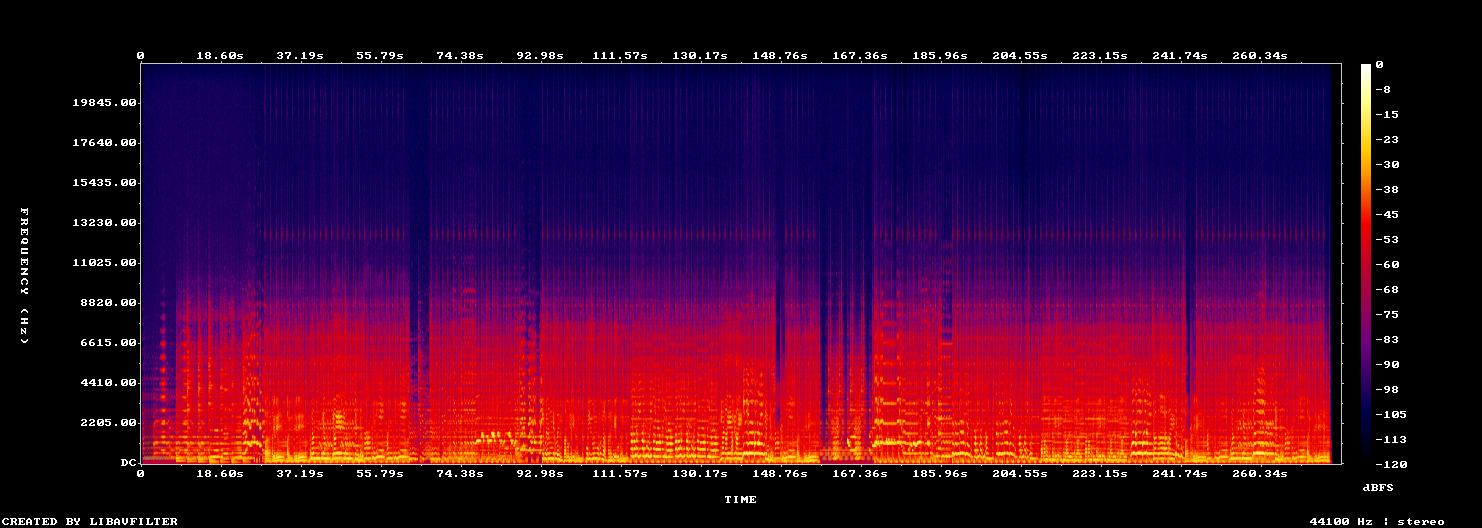The width and height of the screenshot is (1482, 528).
Task: Pick the 11025.00 frequency label
Action: tap(104, 263)
